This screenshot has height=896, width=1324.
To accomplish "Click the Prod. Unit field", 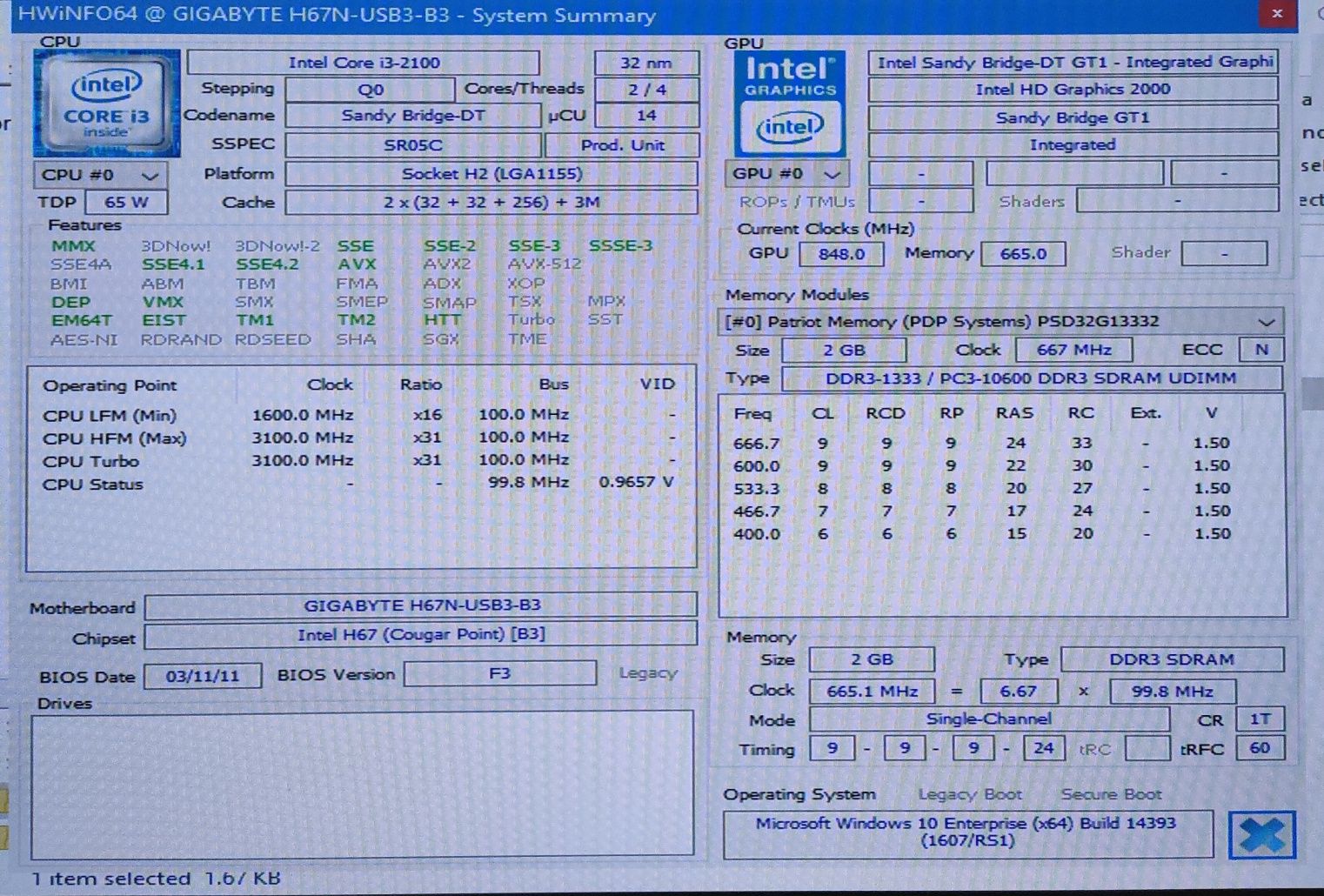I will click(x=622, y=145).
